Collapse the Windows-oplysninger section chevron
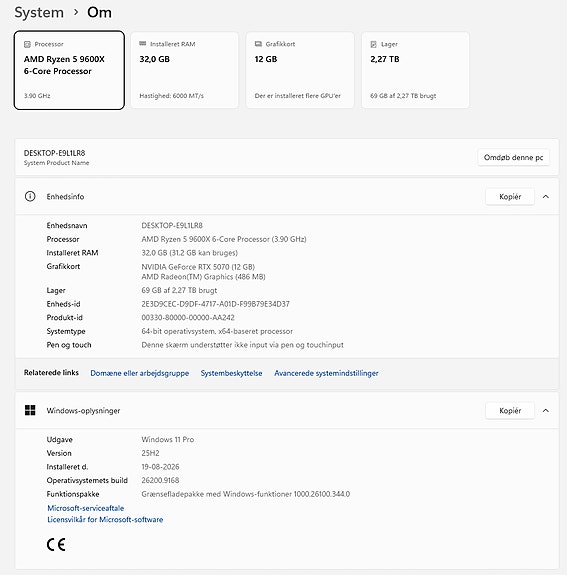The image size is (567, 575). pos(546,410)
